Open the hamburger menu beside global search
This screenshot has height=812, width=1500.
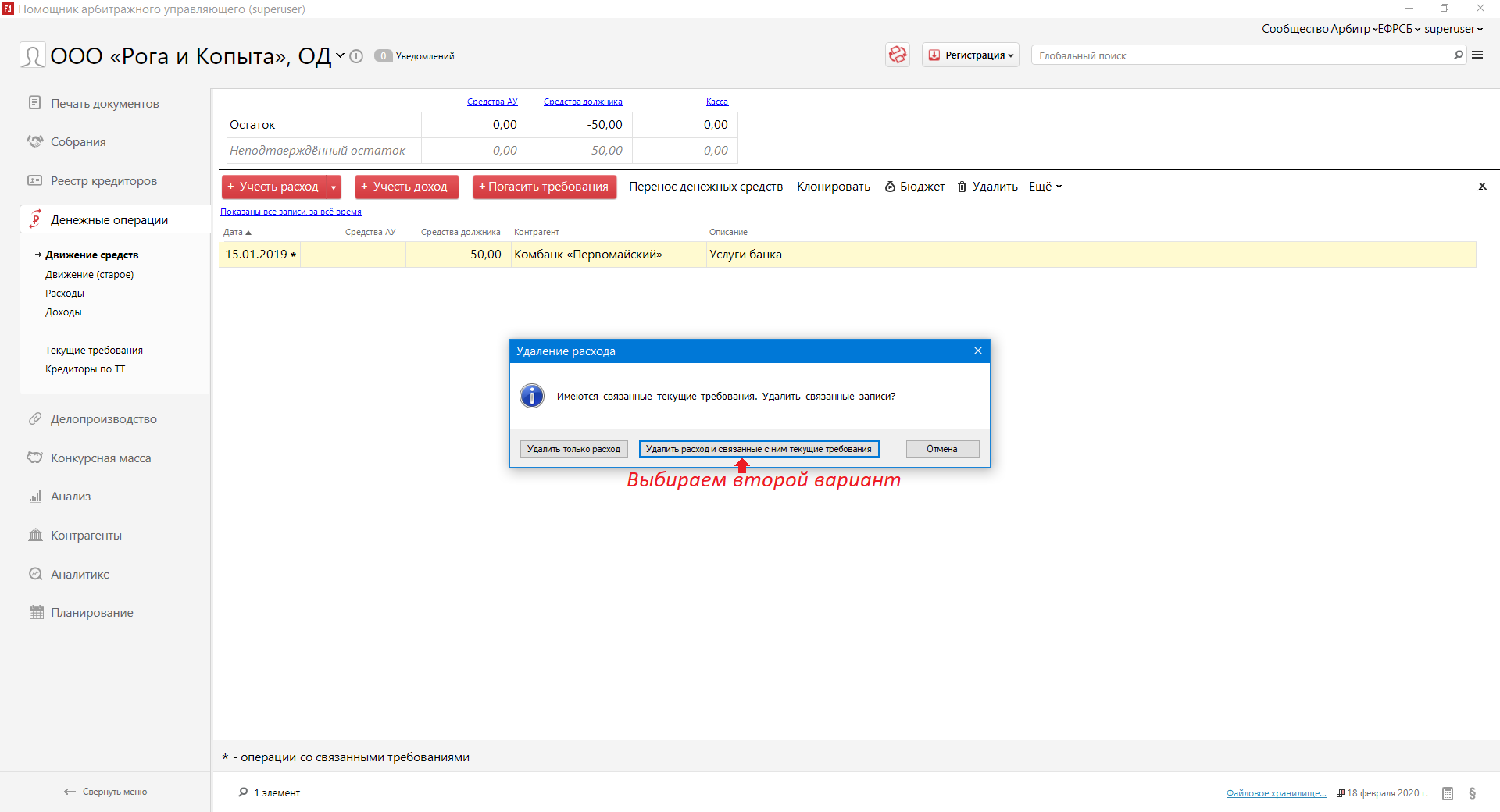tap(1477, 55)
